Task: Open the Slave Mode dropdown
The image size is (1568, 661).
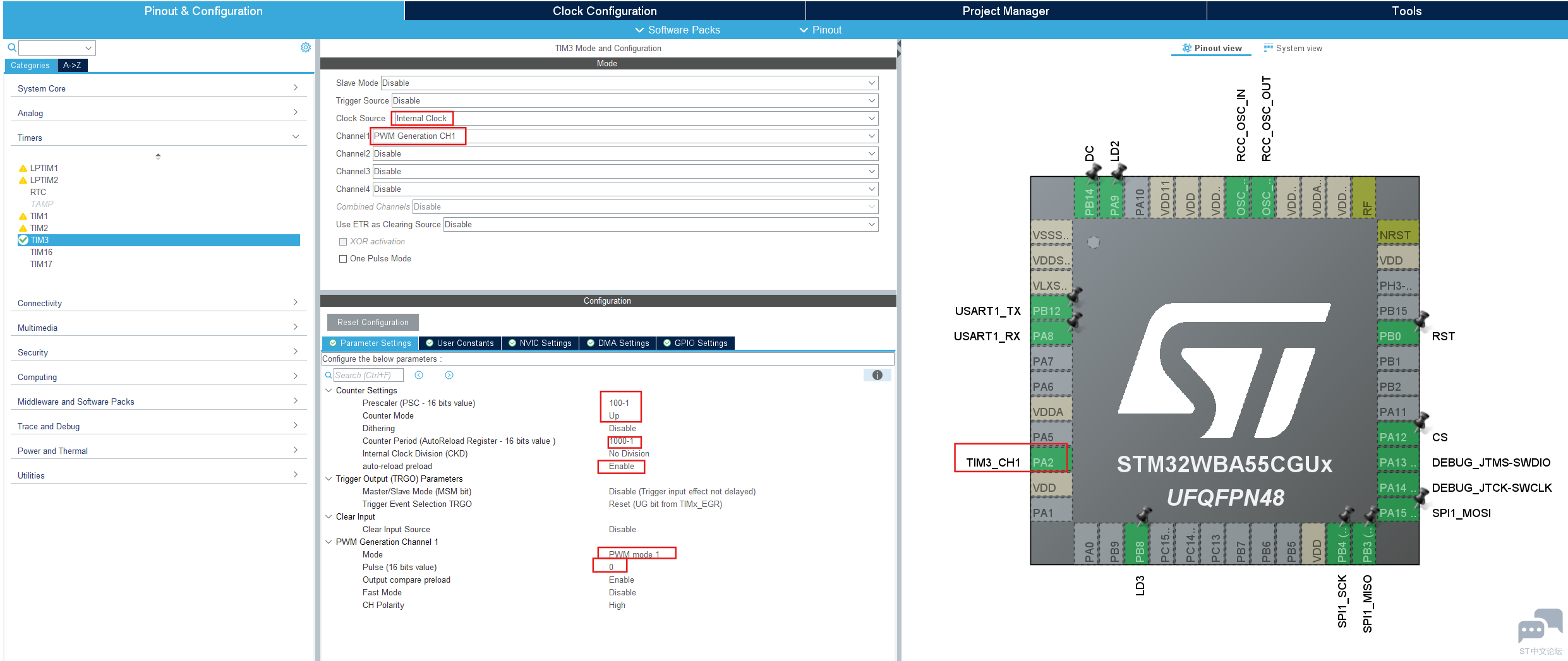Action: 629,83
